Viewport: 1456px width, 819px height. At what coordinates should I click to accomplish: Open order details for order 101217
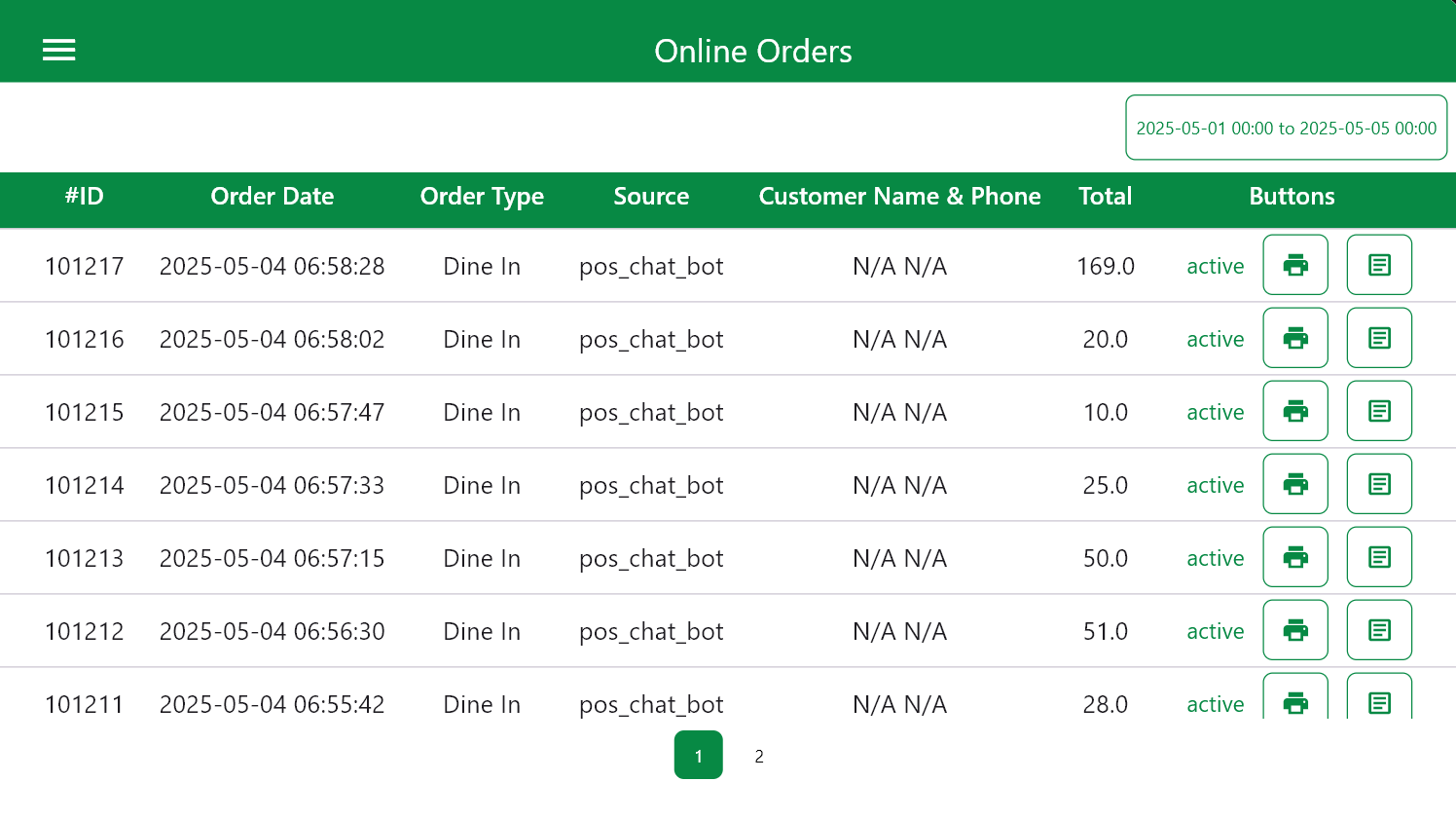pos(1379,264)
